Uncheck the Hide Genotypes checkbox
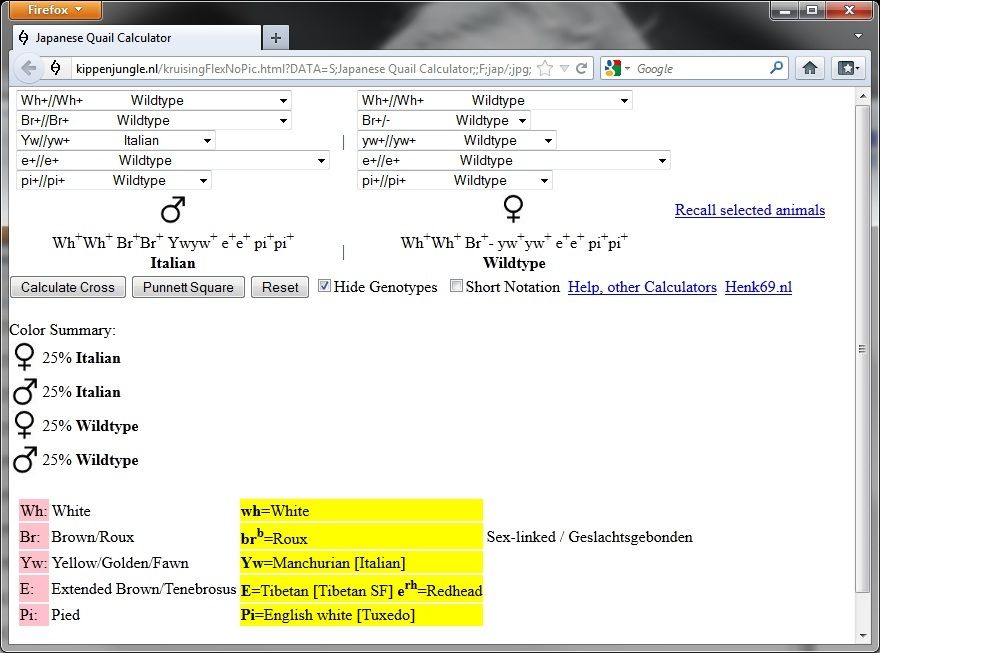The image size is (1008, 653). tap(324, 286)
